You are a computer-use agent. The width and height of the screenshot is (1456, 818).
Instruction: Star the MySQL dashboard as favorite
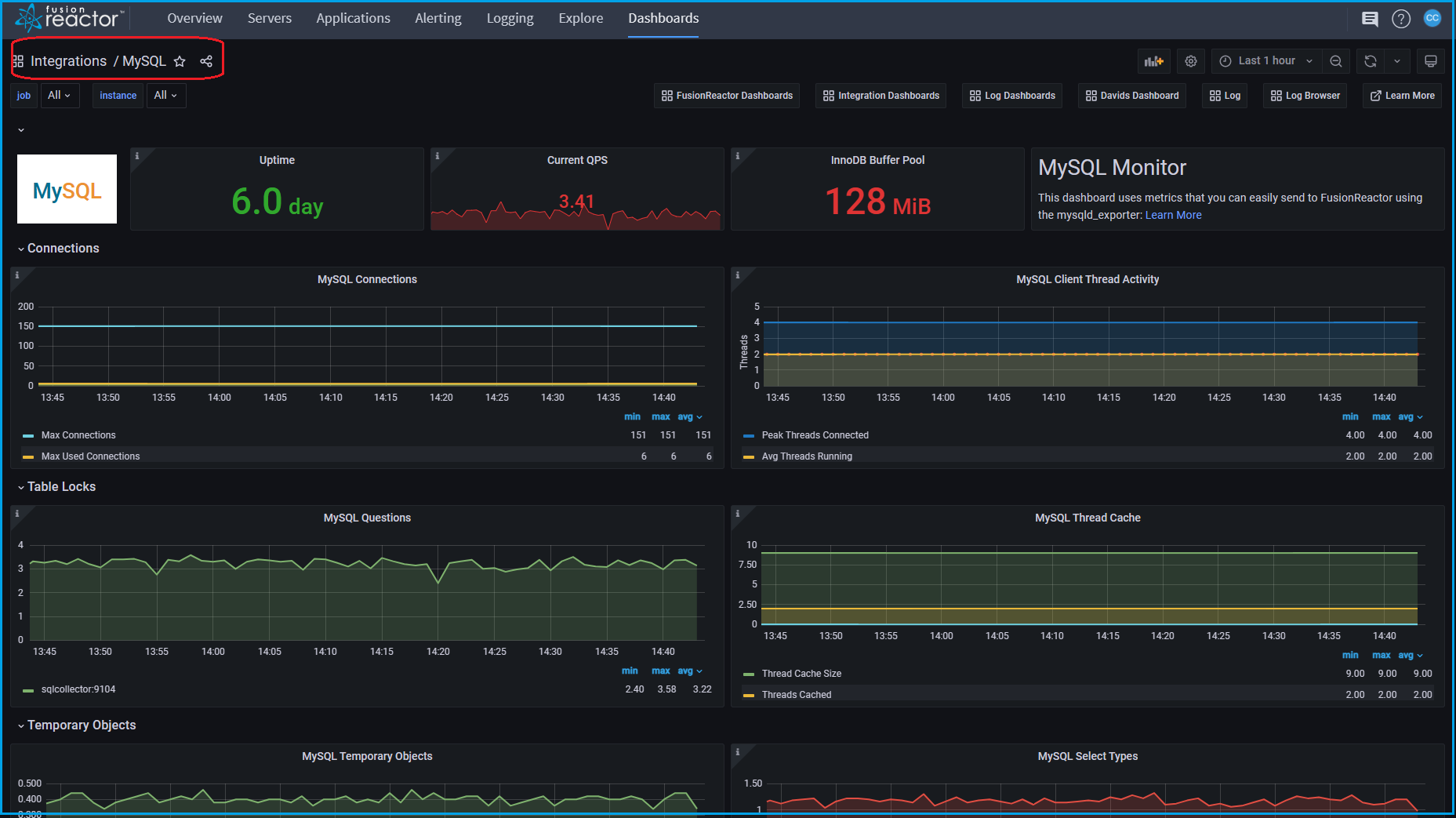180,61
